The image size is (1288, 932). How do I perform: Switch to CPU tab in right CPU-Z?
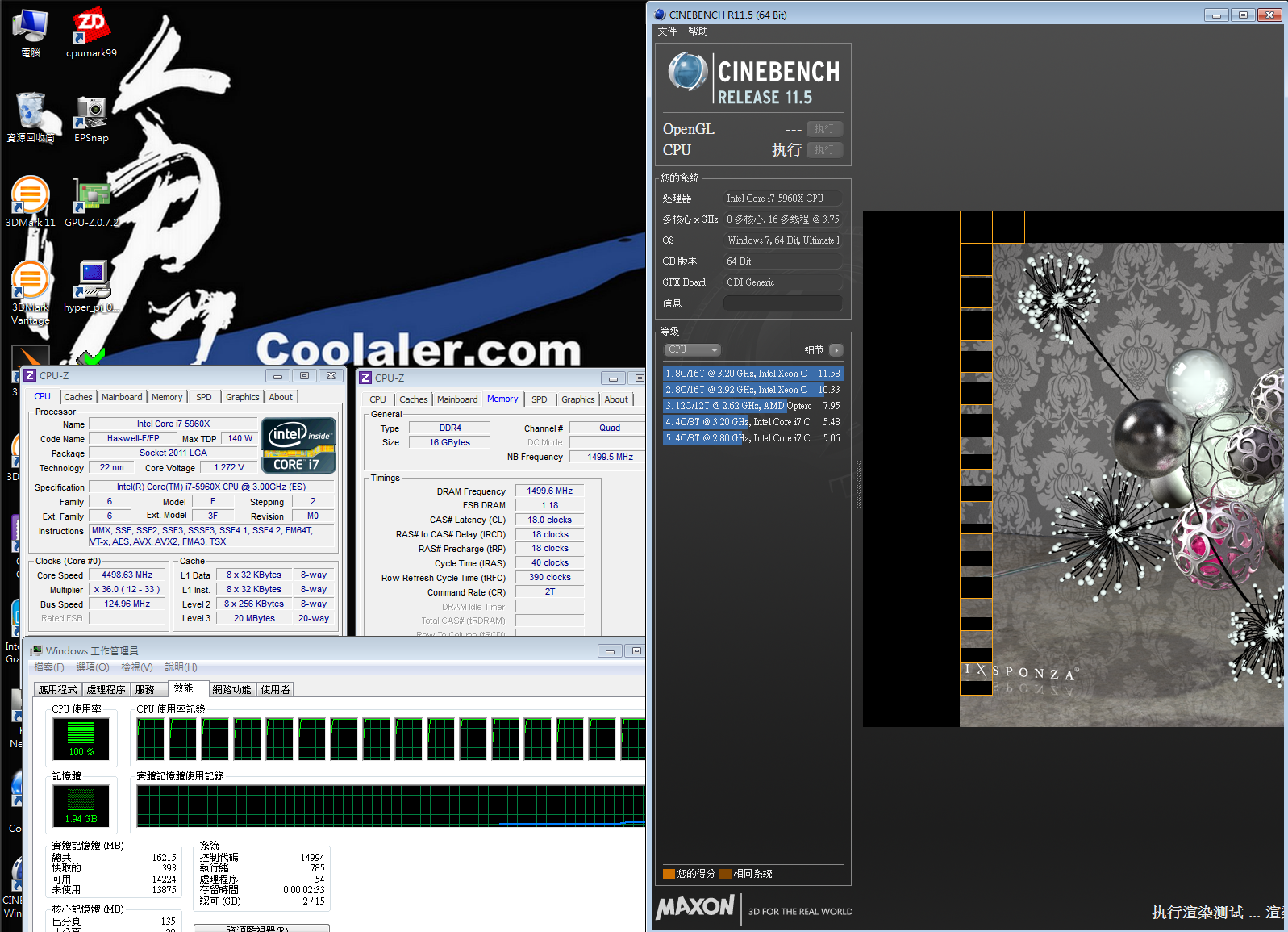click(377, 399)
